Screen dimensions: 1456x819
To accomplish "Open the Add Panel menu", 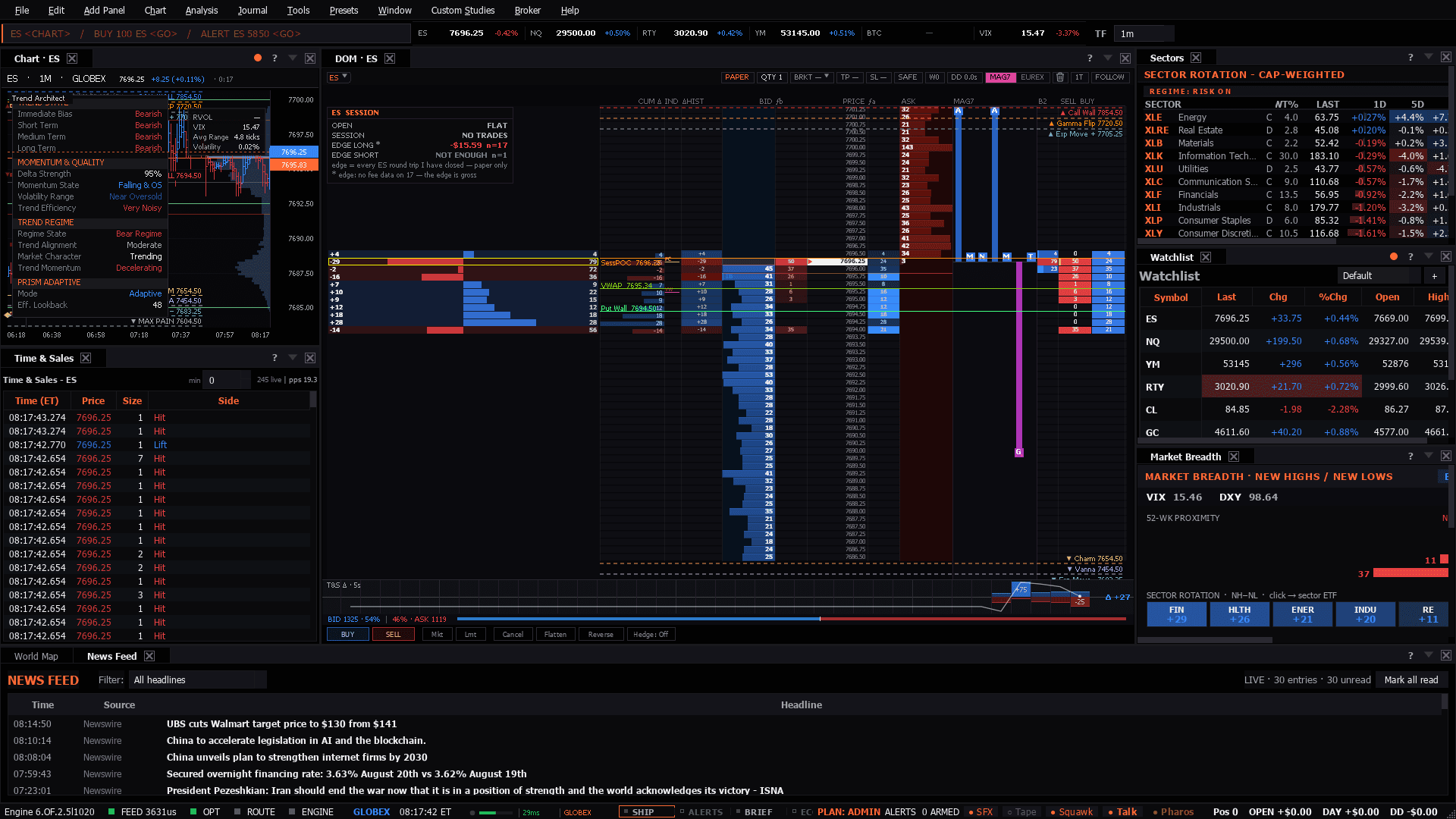I will (x=104, y=10).
